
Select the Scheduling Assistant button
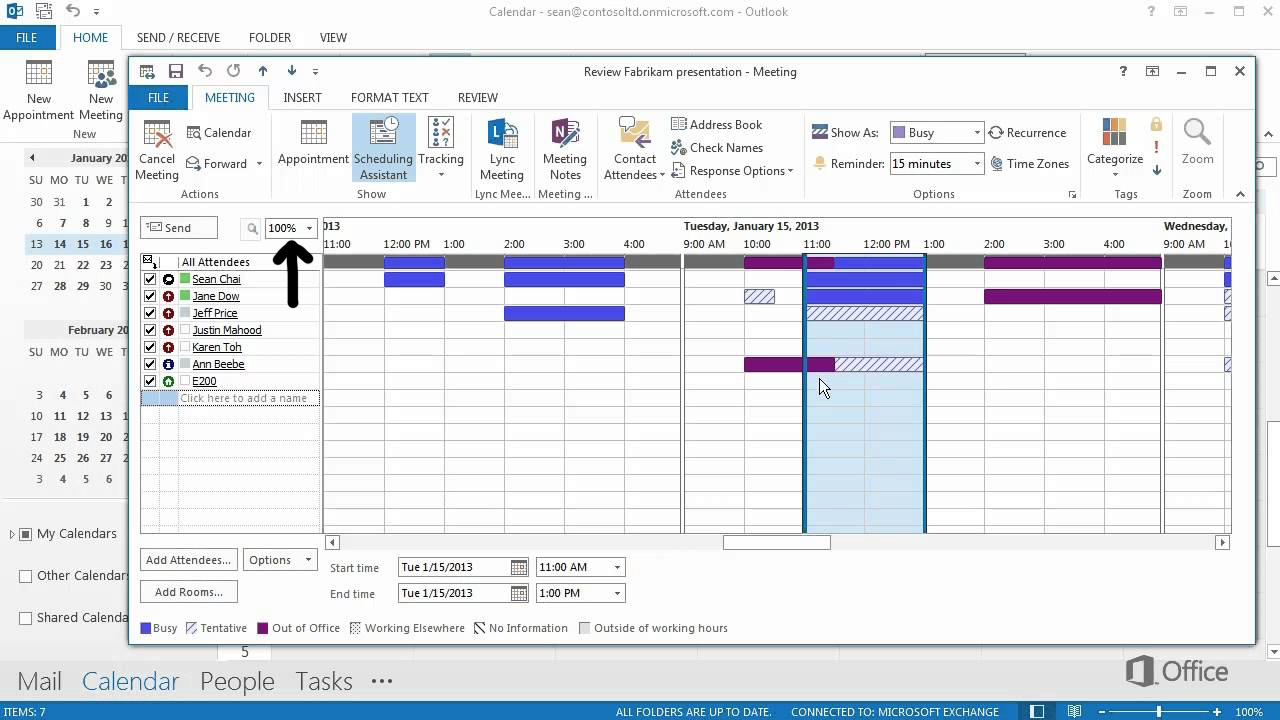384,148
